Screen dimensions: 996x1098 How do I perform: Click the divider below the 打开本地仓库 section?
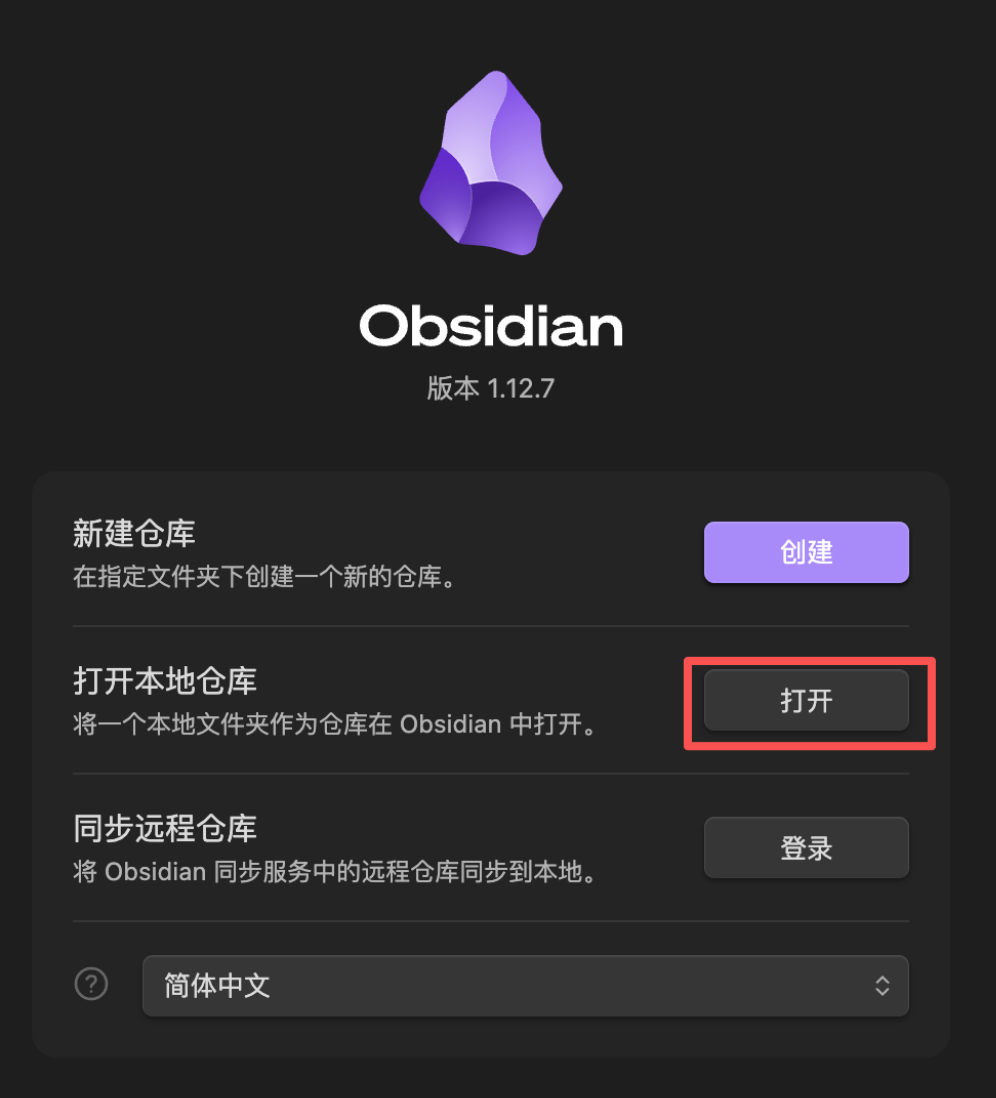coord(491,773)
